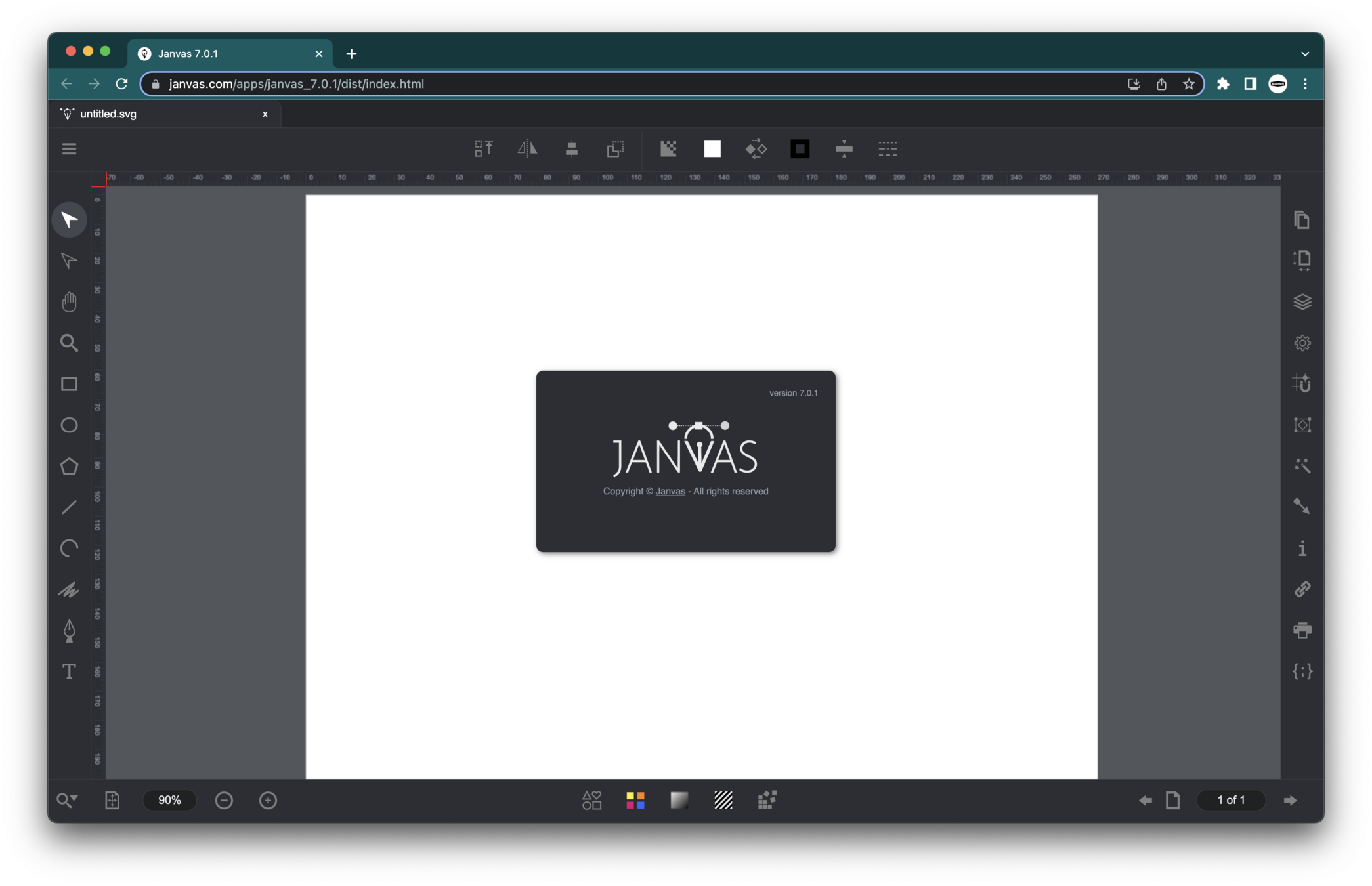Open the Layers panel icon
Screen dimensions: 1372x886
click(1302, 302)
